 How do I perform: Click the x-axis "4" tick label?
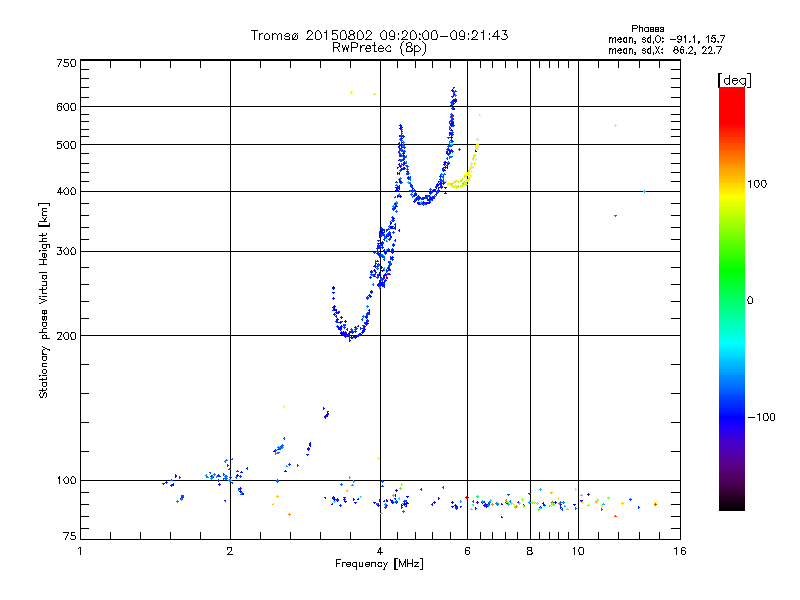click(x=380, y=551)
